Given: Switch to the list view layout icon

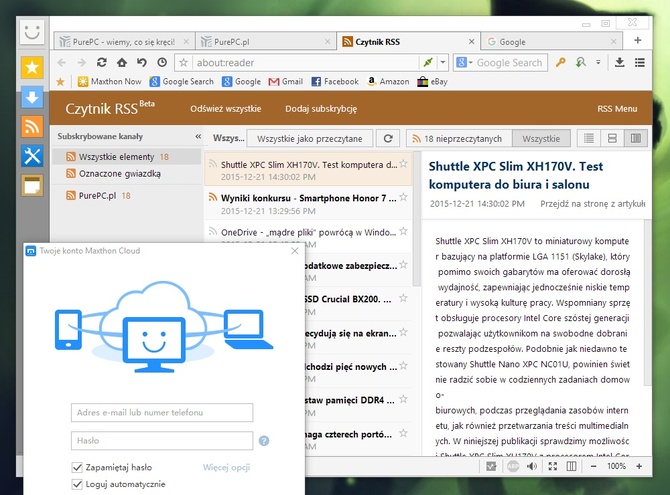Looking at the screenshot, I should (589, 138).
